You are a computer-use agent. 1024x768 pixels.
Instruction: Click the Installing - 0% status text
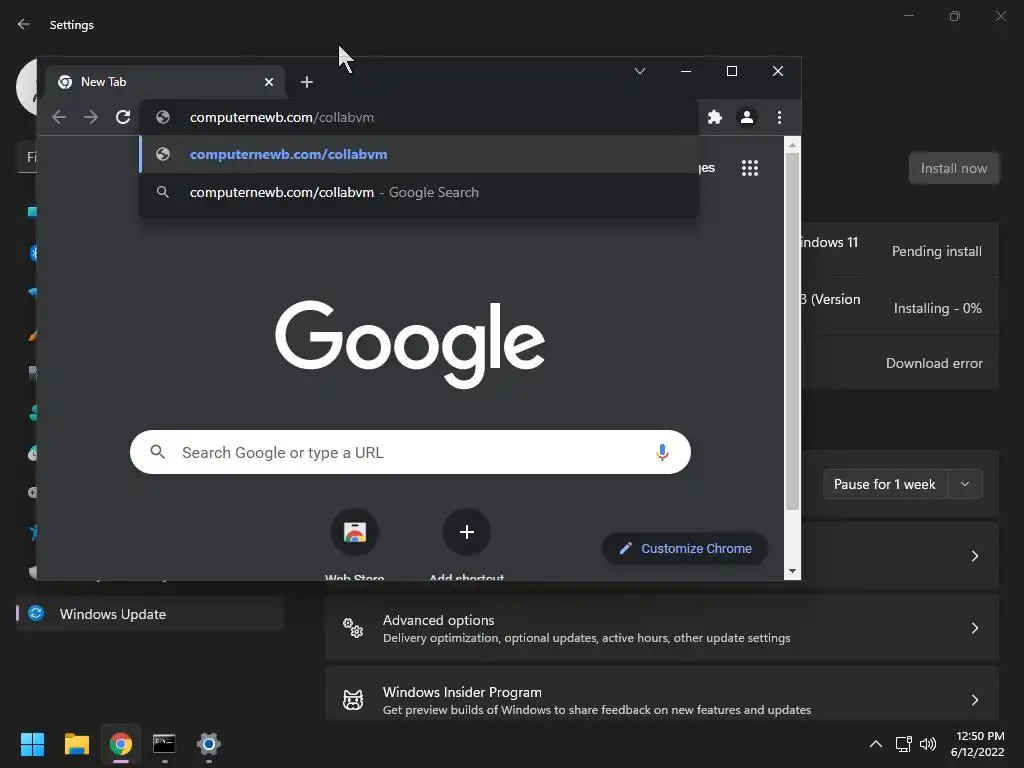[937, 308]
